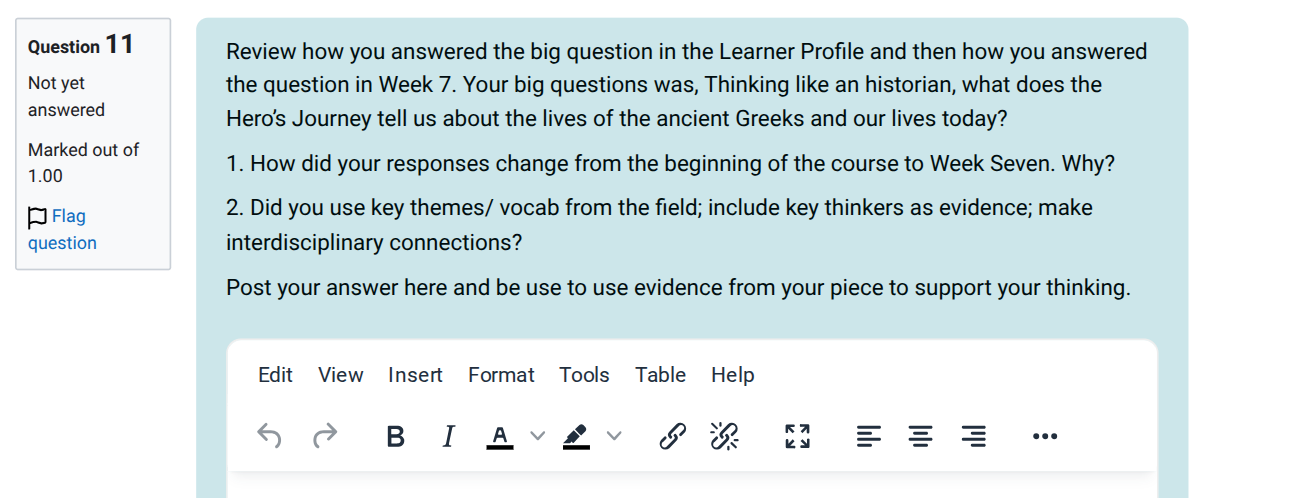Insert a link

coord(673,436)
